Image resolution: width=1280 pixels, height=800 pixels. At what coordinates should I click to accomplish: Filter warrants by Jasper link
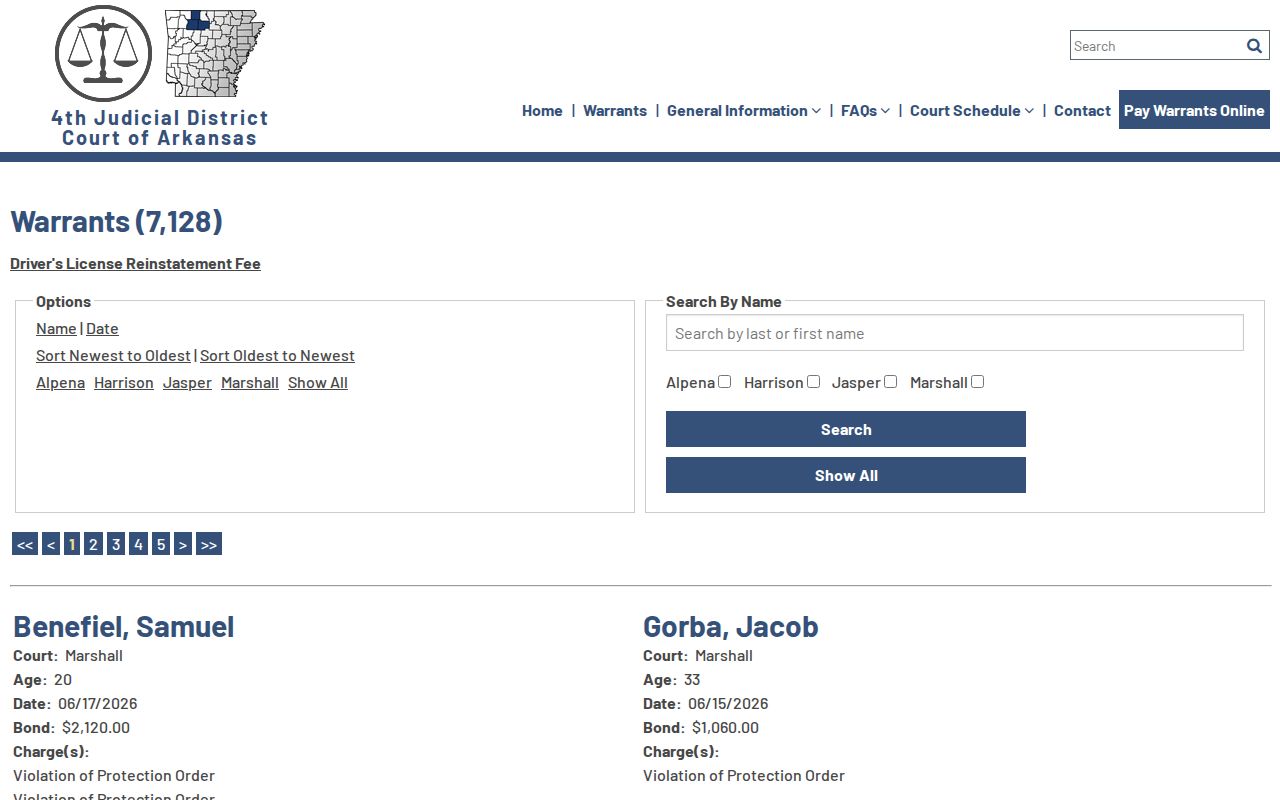(187, 383)
